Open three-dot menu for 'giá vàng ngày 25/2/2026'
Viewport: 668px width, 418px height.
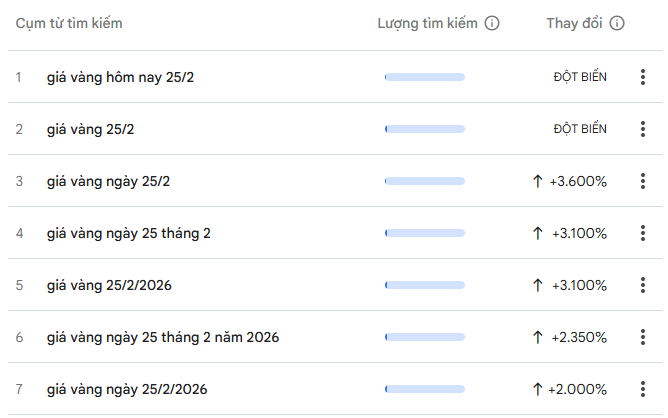[643, 389]
